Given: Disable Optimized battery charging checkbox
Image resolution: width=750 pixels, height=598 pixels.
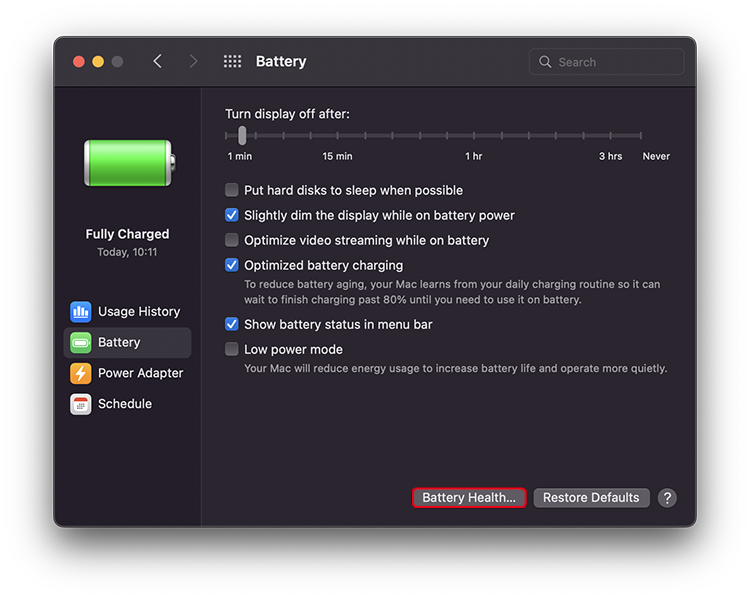Looking at the screenshot, I should [232, 265].
